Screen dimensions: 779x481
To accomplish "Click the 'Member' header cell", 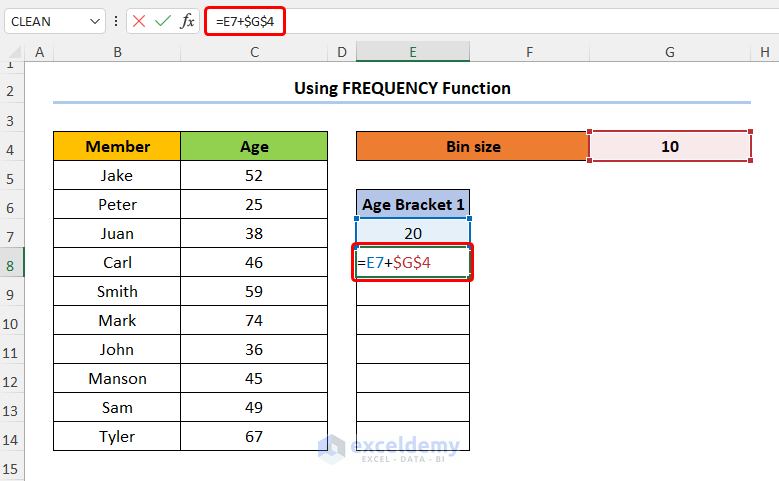I will click(117, 147).
